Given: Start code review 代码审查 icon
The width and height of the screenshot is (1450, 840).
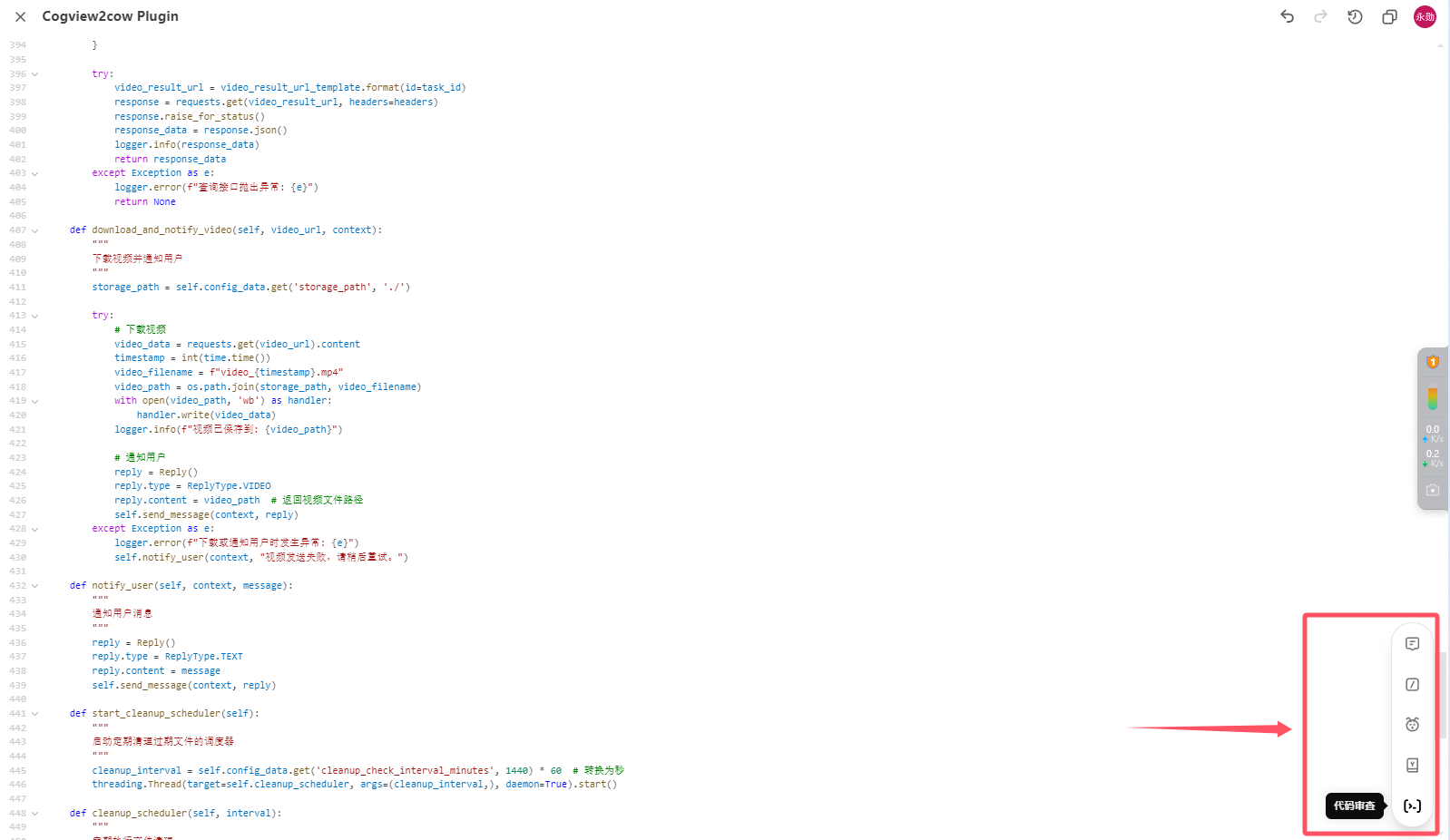Looking at the screenshot, I should point(1412,806).
